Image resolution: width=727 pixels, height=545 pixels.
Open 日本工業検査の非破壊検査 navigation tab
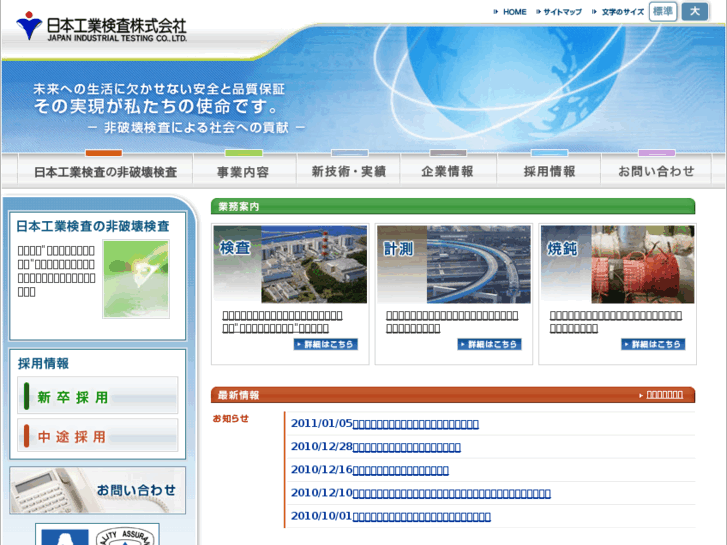coord(105,172)
